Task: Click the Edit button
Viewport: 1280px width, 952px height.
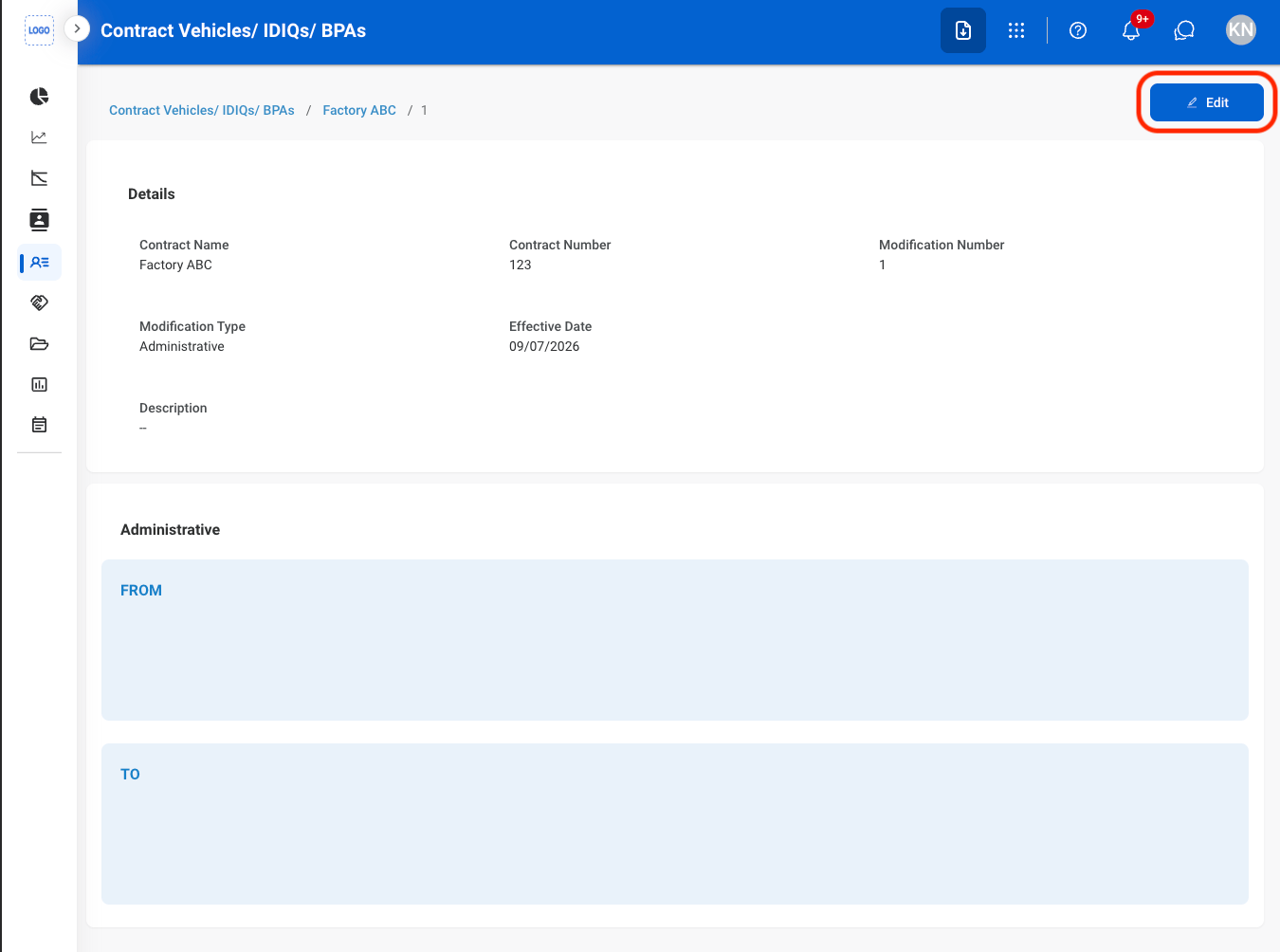Action: (1207, 102)
